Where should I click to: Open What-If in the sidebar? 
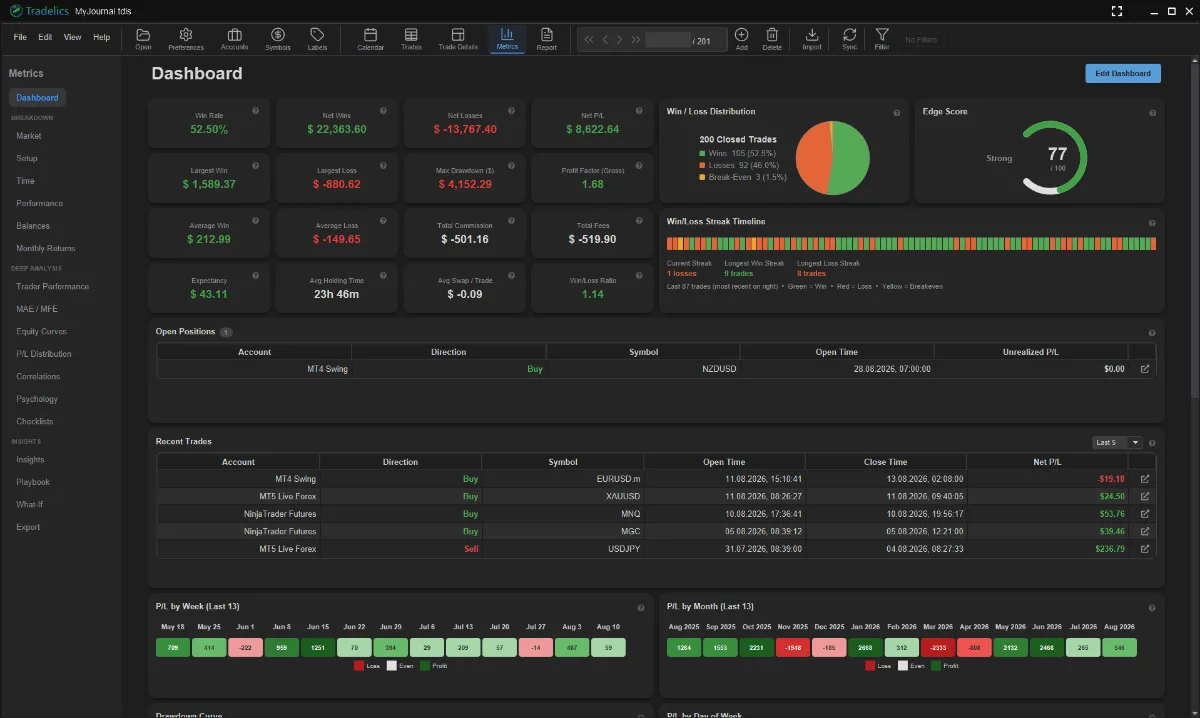(29, 505)
